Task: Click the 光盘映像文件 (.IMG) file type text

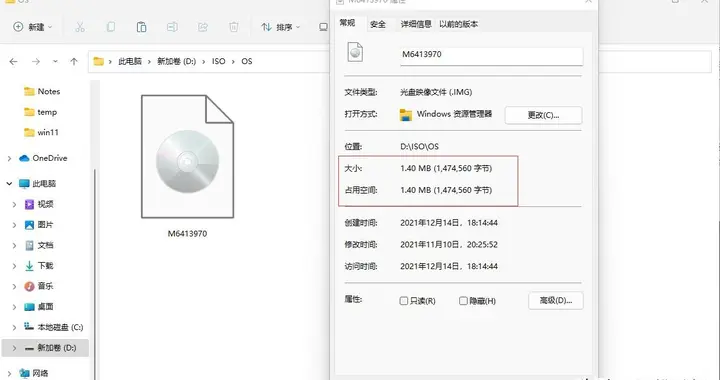Action: point(436,92)
